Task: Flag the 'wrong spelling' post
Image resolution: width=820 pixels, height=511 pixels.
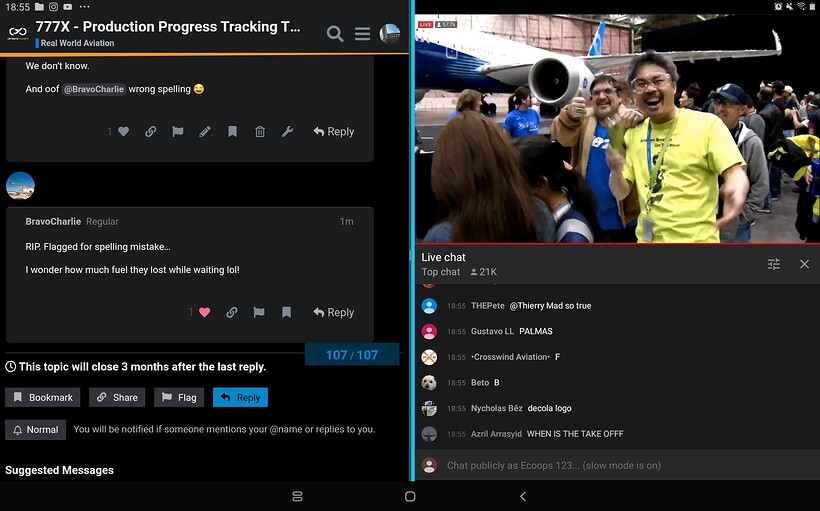Action: tap(178, 131)
